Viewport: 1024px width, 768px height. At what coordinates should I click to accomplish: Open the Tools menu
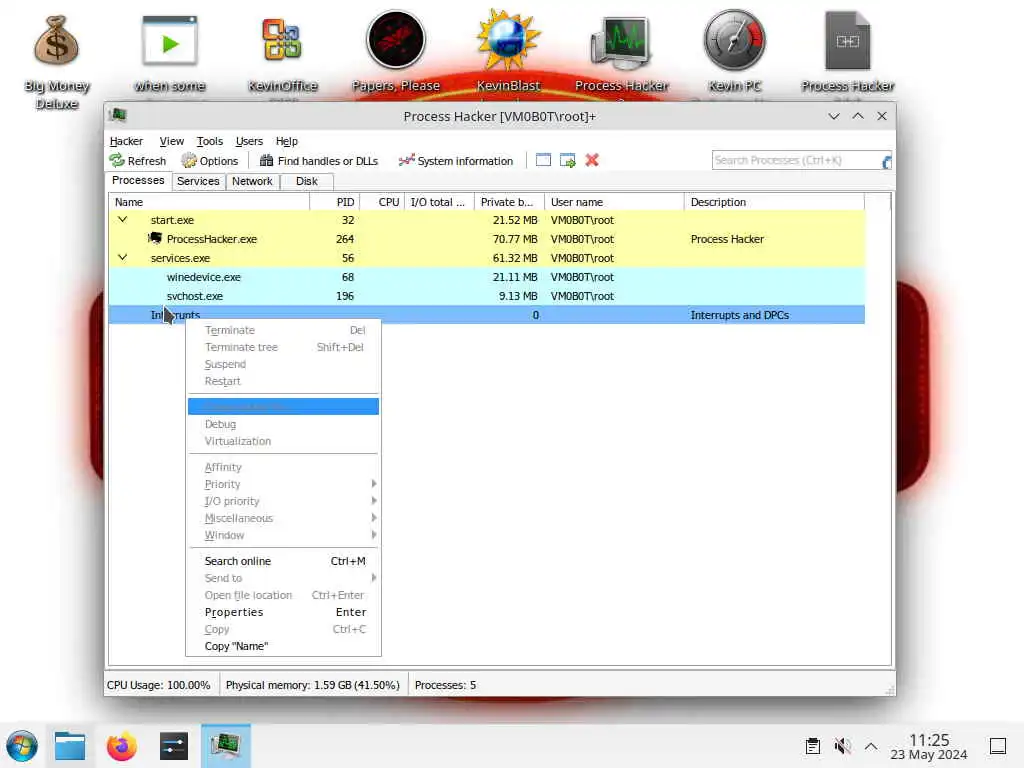pos(210,141)
